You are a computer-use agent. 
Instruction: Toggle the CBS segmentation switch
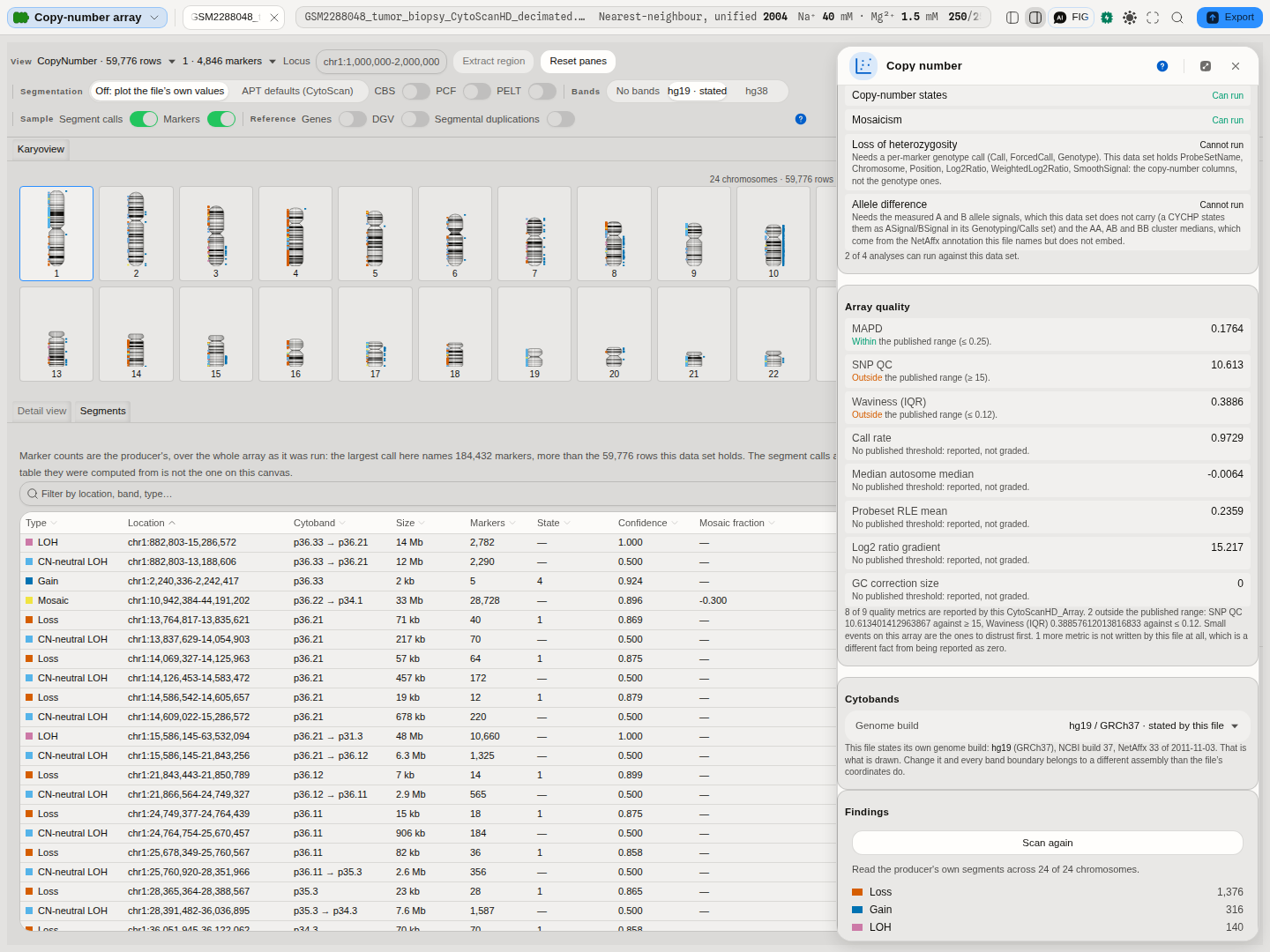click(x=415, y=91)
